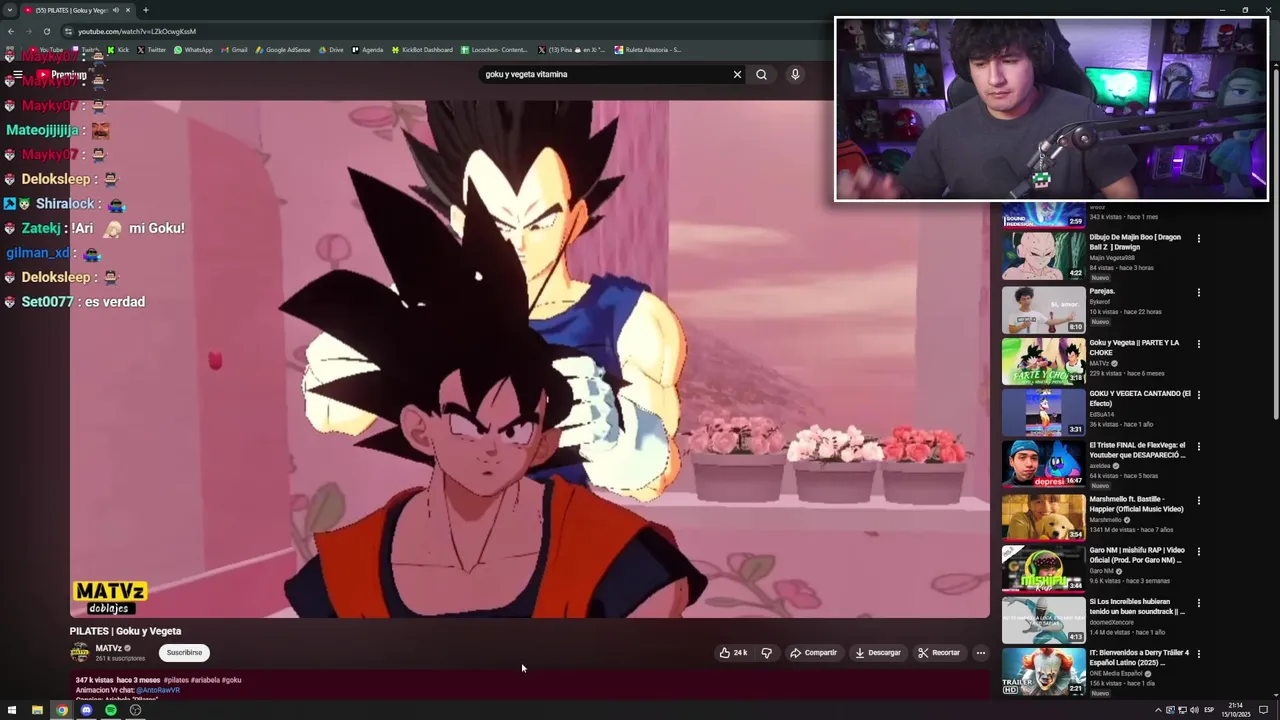Image resolution: width=1280 pixels, height=720 pixels.
Task: Open the @AntoRawVR mention link
Action: [x=158, y=690]
